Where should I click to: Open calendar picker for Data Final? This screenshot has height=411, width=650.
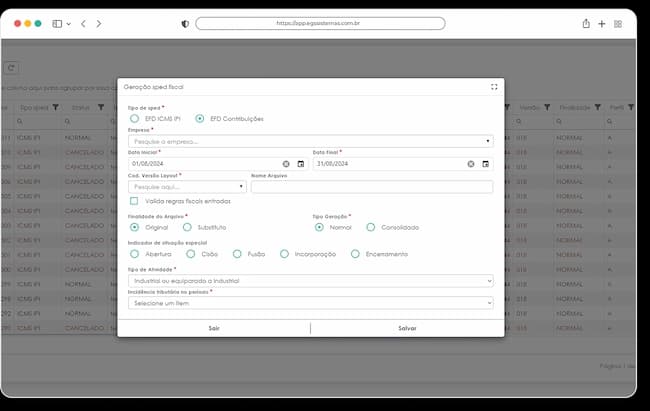(485, 164)
